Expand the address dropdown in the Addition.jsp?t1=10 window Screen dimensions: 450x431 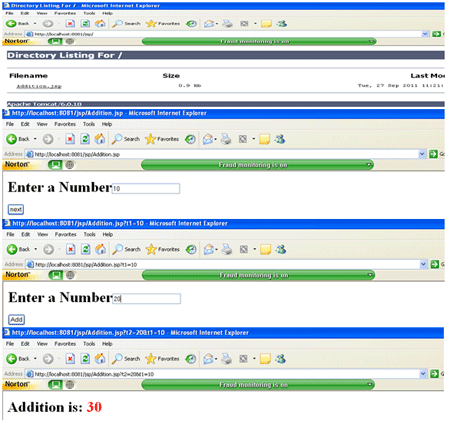point(423,264)
